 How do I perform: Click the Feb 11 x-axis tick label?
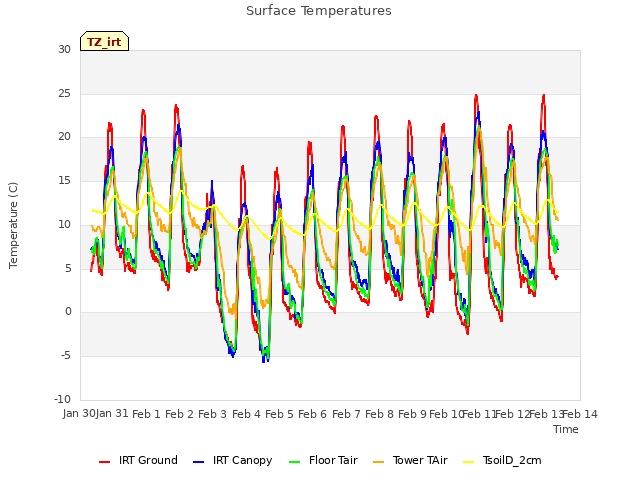tap(479, 414)
